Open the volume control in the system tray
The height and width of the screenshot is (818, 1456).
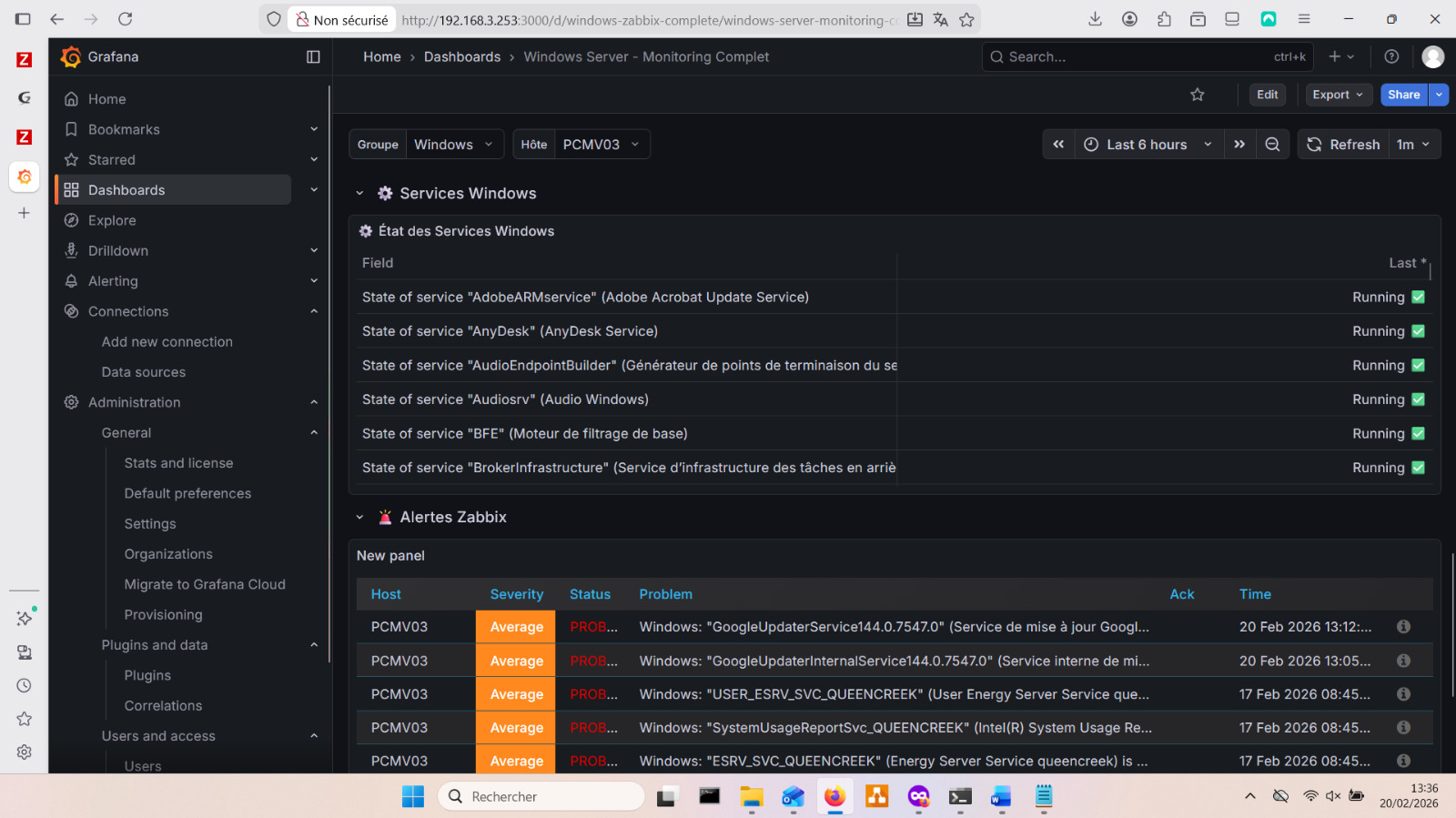(1333, 796)
